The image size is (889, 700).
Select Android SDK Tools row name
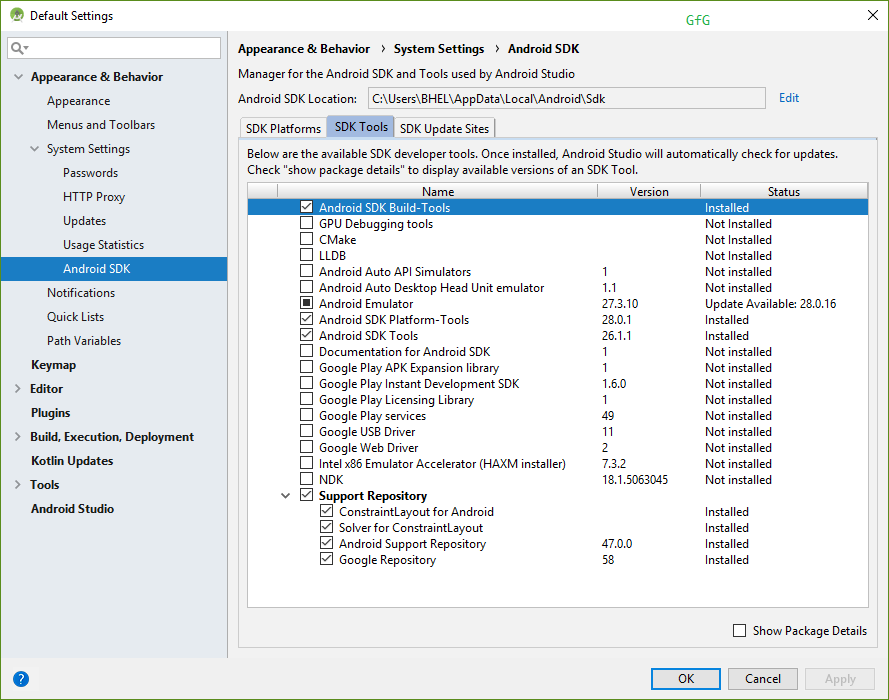pos(368,336)
